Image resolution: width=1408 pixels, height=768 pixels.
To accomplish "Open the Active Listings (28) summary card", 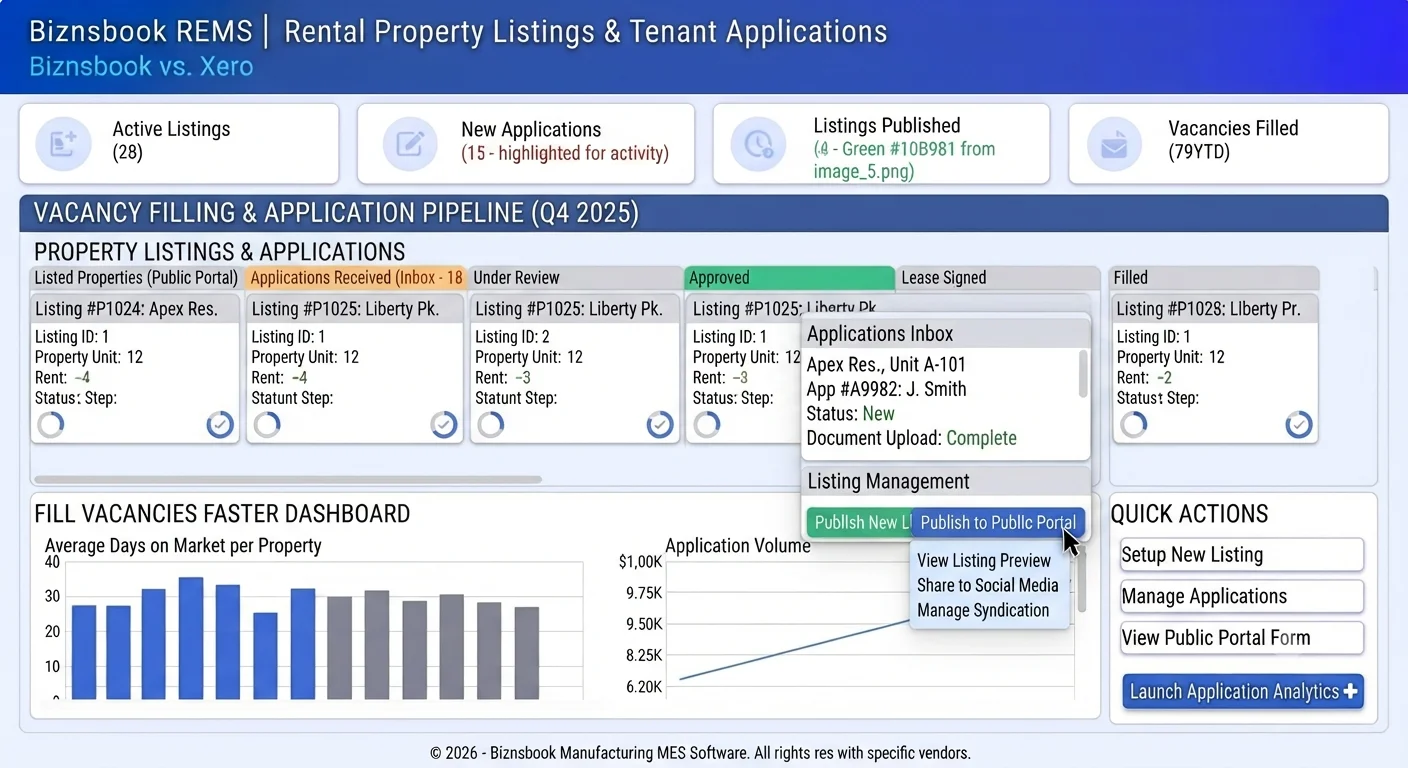I will coord(179,144).
